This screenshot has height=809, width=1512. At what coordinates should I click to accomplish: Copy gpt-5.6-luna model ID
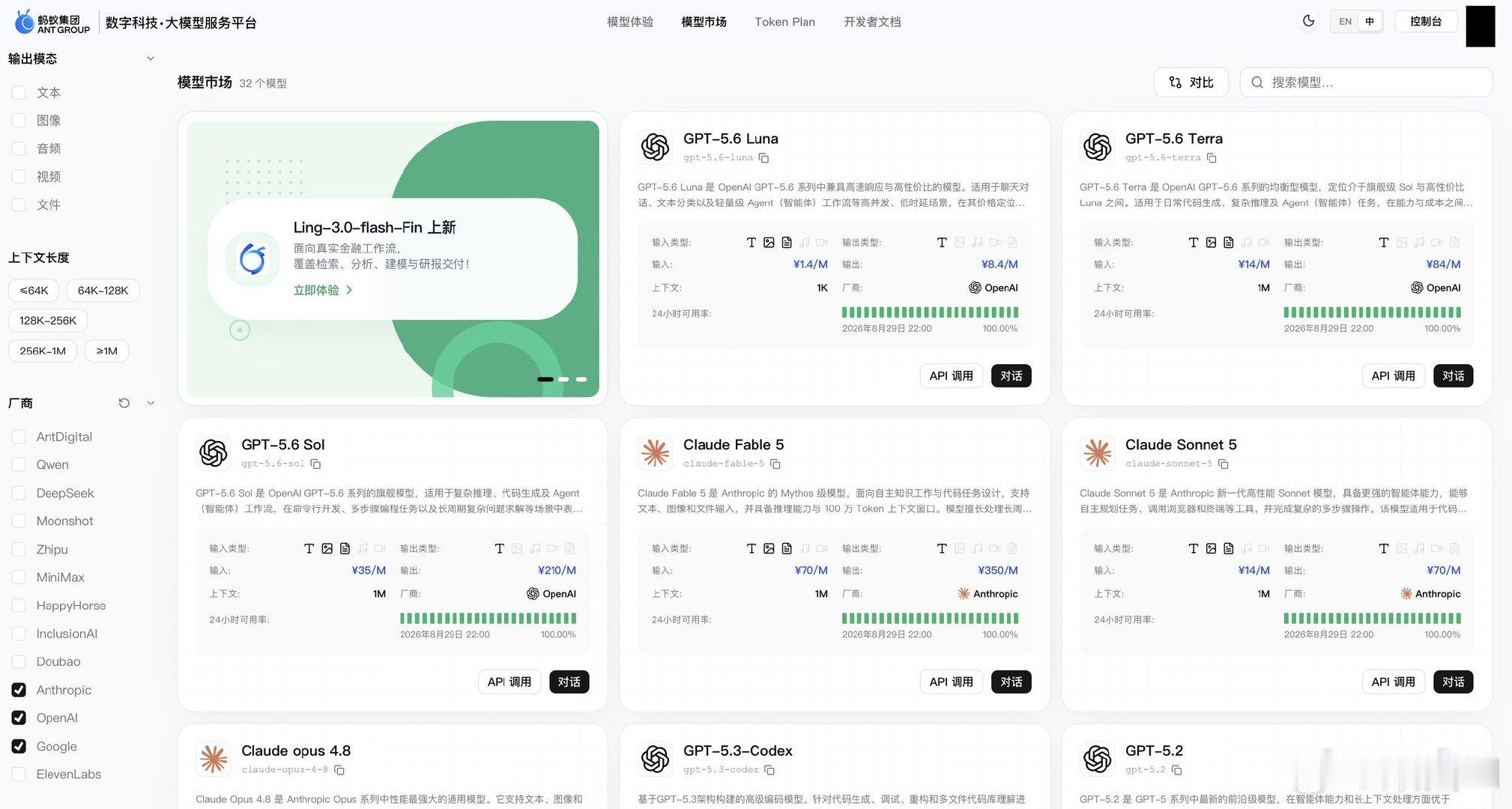coord(763,158)
